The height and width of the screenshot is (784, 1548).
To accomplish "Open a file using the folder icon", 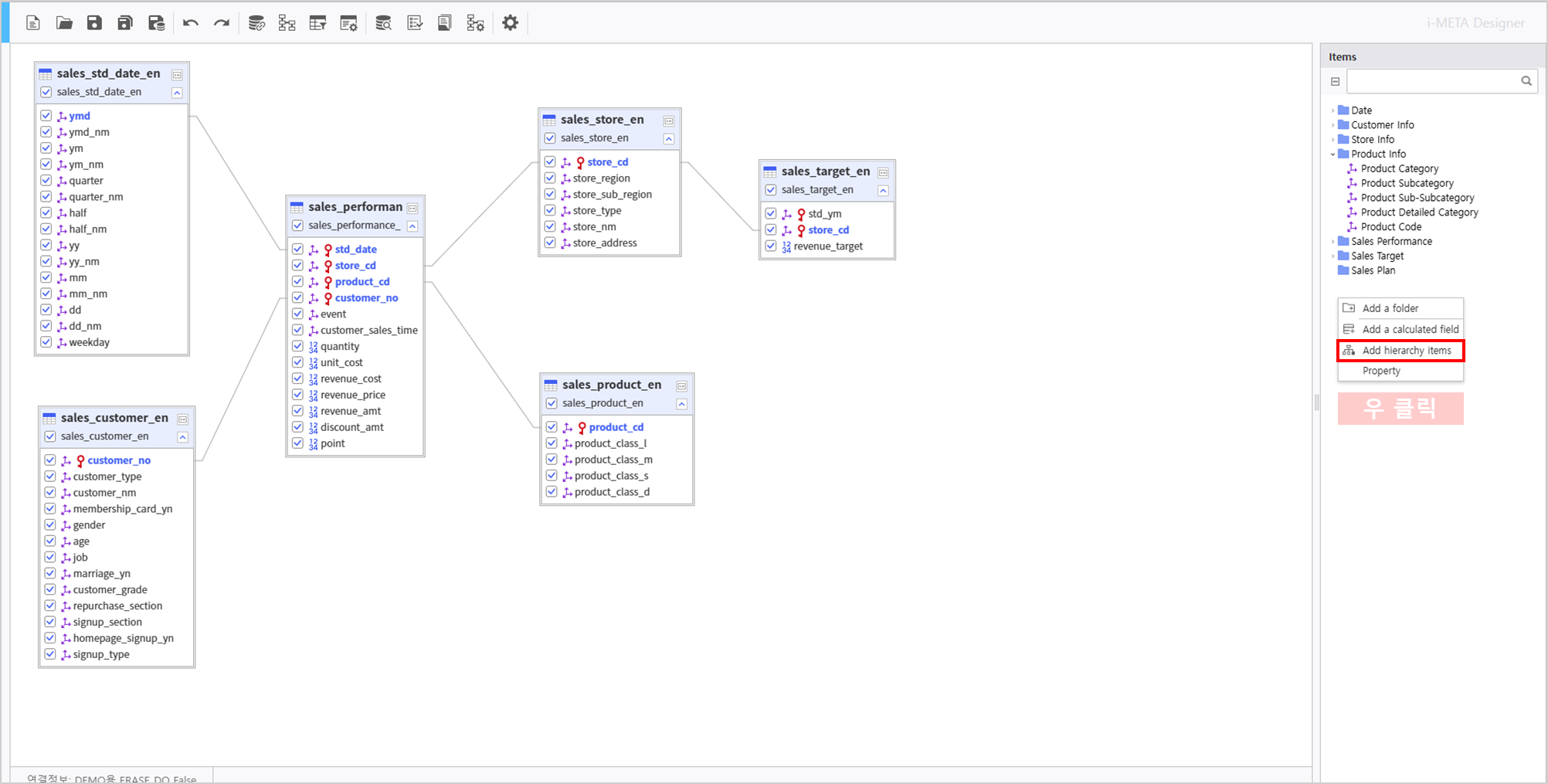I will [x=64, y=23].
